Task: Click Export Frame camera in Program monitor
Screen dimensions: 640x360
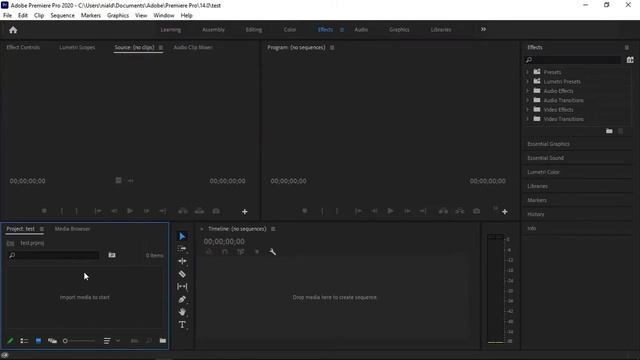Action: [x=476, y=211]
